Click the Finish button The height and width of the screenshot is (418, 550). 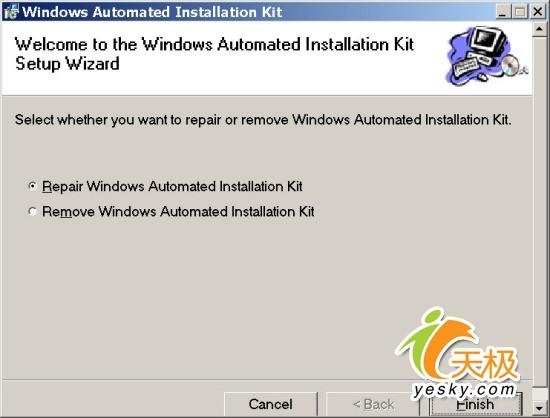475,404
